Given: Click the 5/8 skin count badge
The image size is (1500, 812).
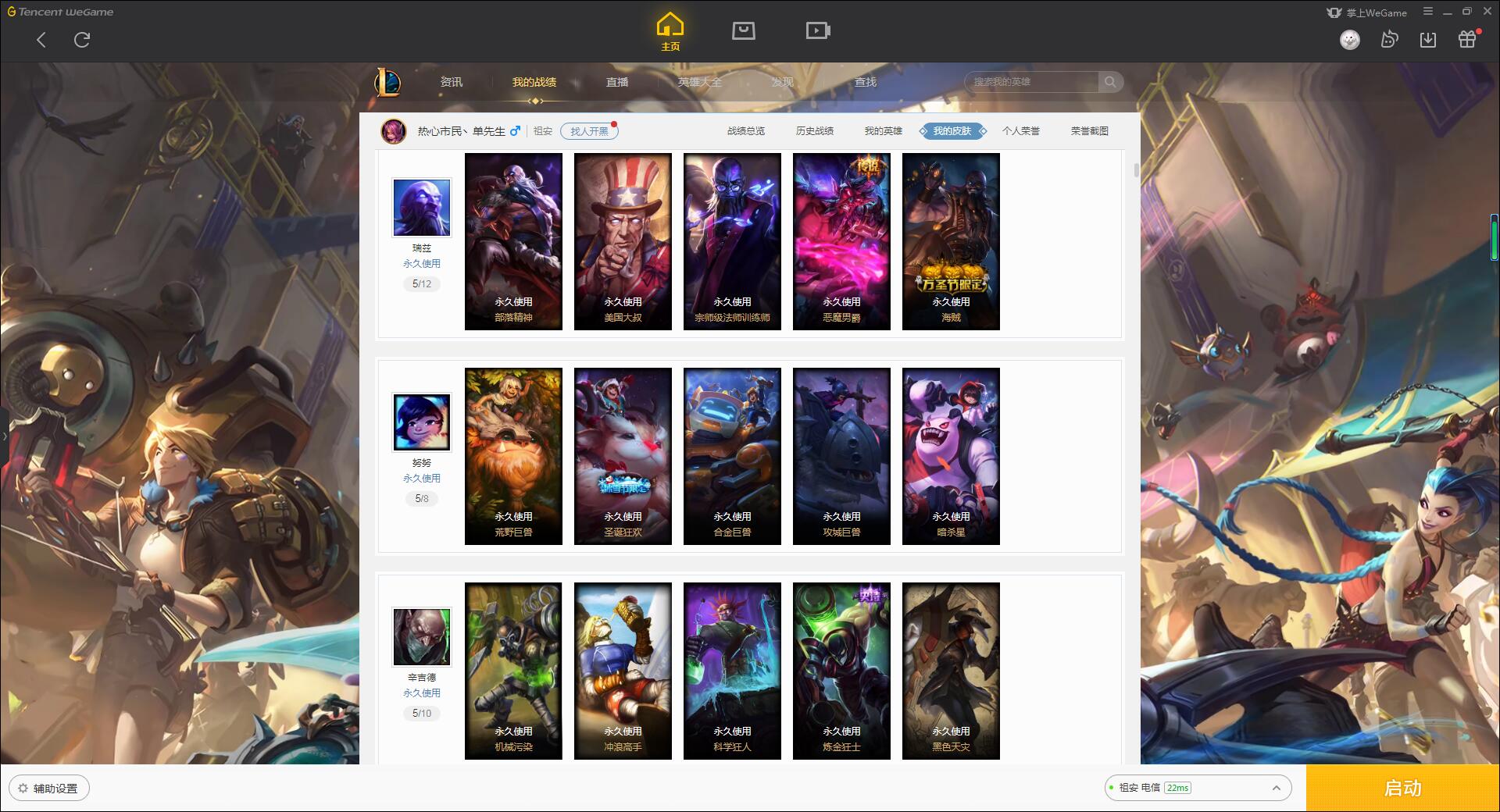Looking at the screenshot, I should coord(422,499).
